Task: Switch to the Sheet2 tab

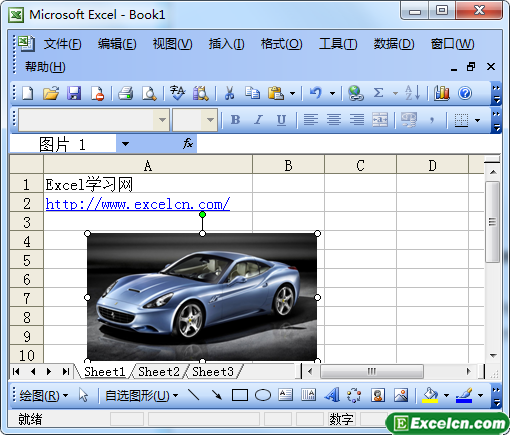Action: point(159,371)
